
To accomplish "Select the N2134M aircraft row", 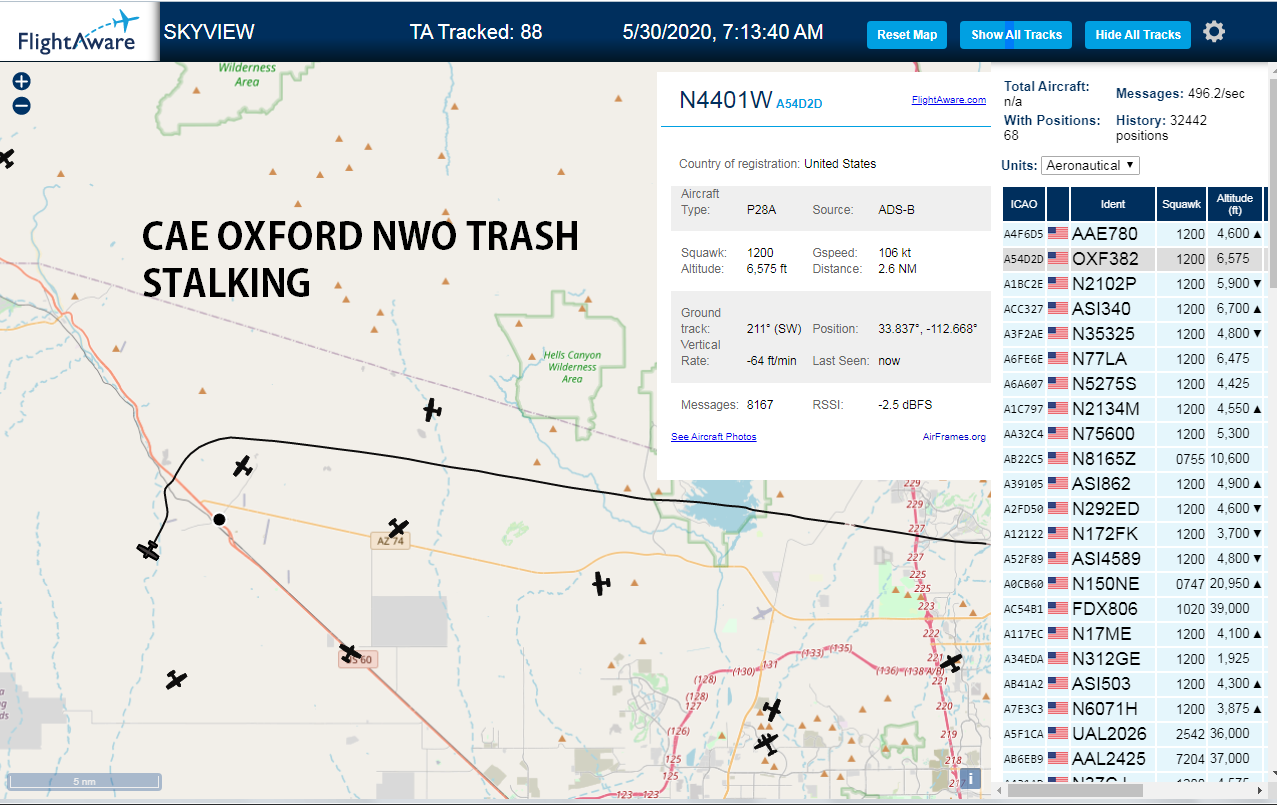I will tap(1133, 409).
